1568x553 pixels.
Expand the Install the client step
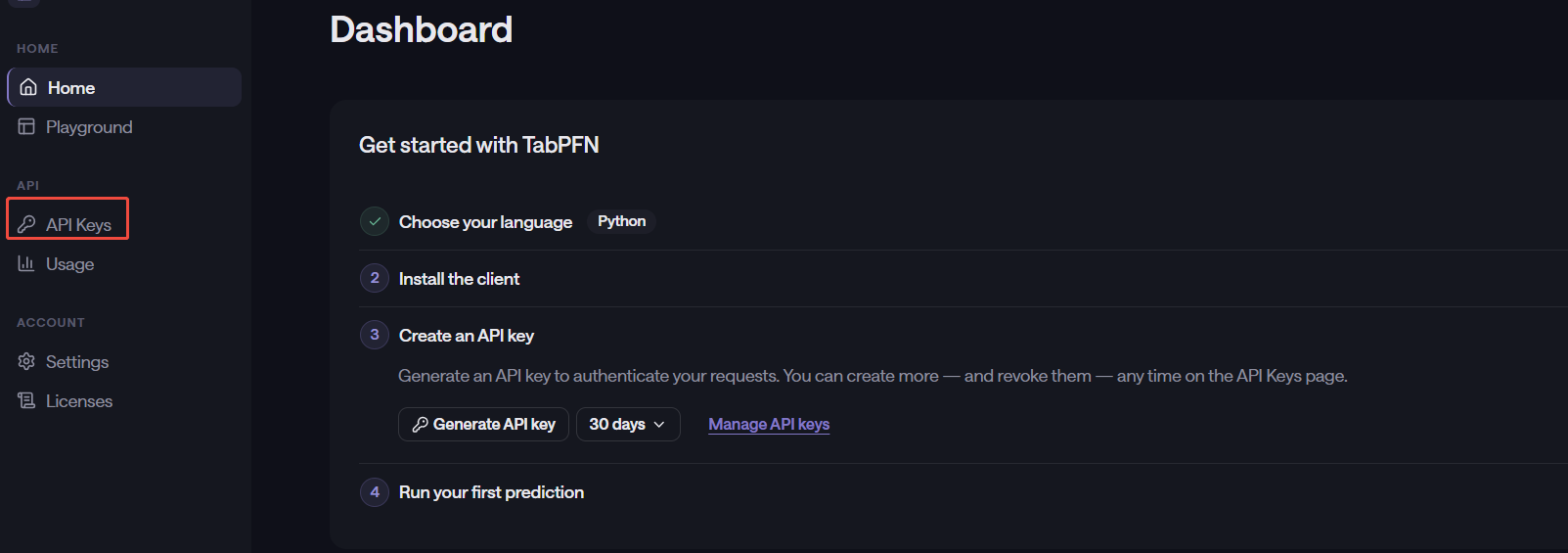[459, 279]
